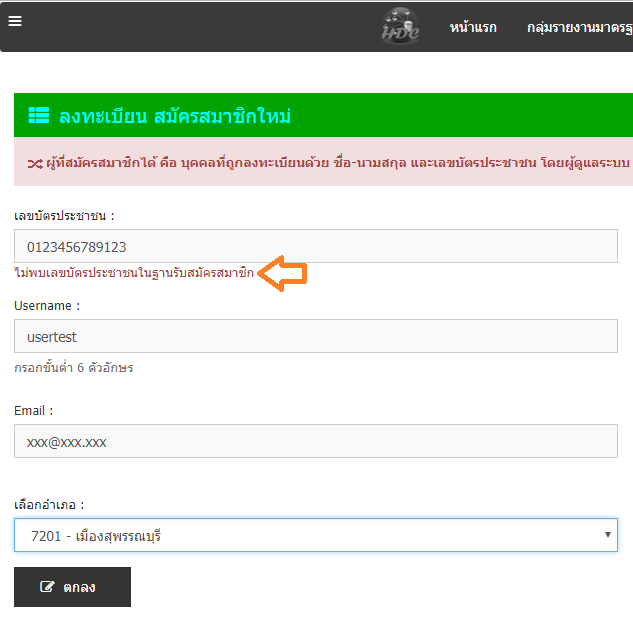Expand the เลือกอำเภอ district dropdown
This screenshot has width=633, height=636.
pyautogui.click(x=315, y=535)
